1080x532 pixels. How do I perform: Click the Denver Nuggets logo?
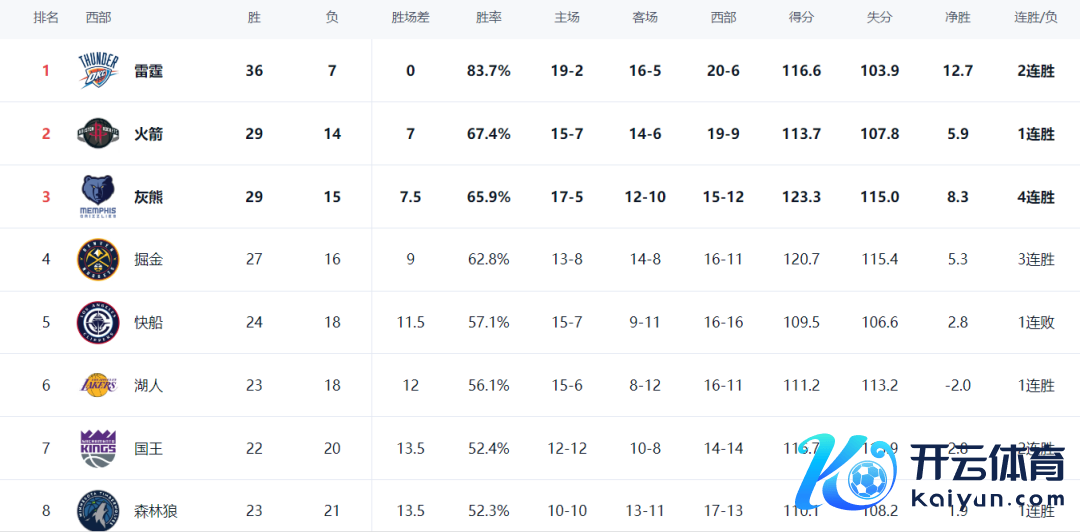[98, 260]
